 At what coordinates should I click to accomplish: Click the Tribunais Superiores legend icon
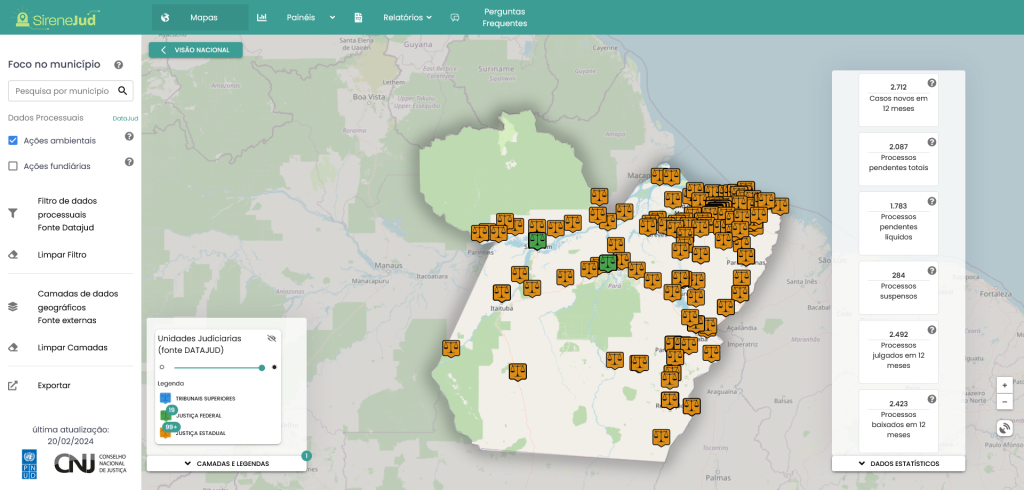pos(165,398)
